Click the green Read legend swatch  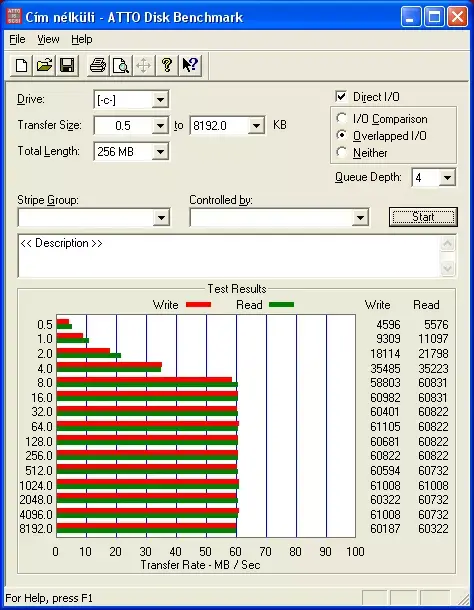281,305
